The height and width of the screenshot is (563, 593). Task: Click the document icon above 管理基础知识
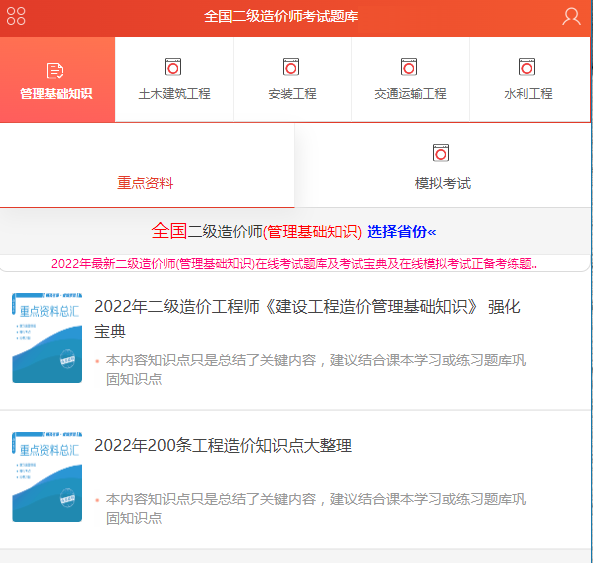(x=55, y=71)
